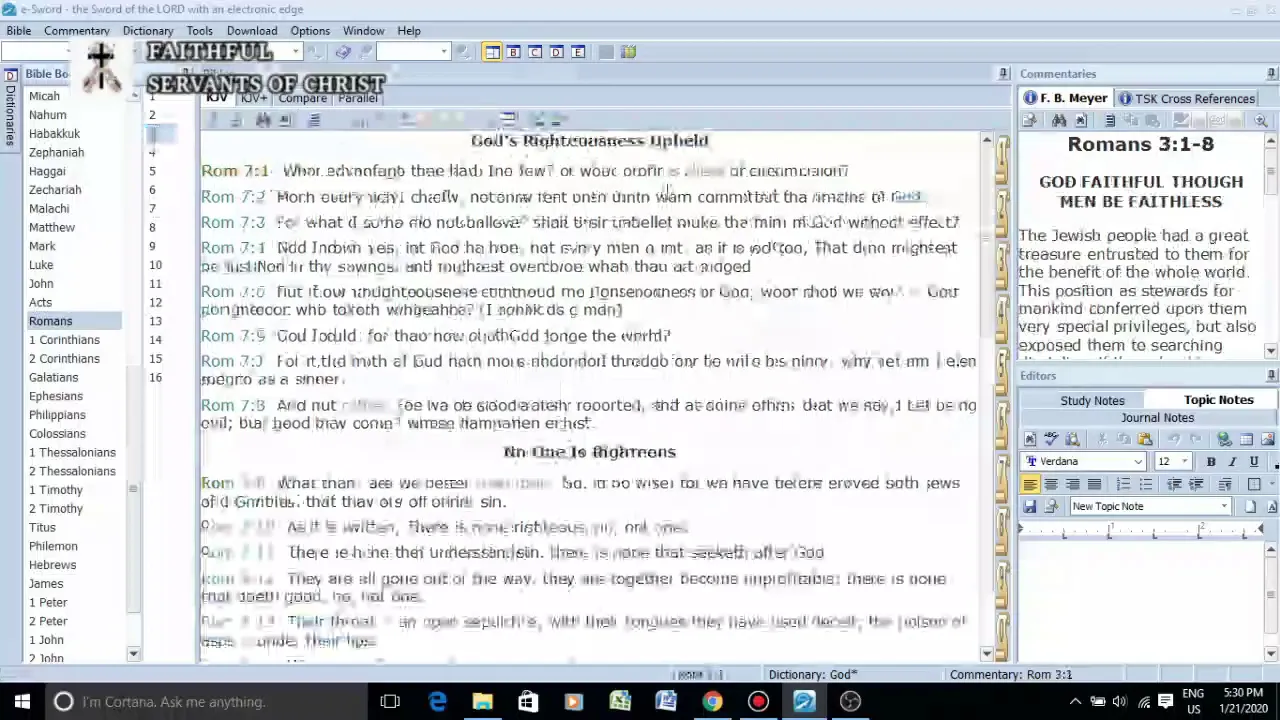The width and height of the screenshot is (1280, 720).
Task: Align the editor text left
Action: point(1030,484)
